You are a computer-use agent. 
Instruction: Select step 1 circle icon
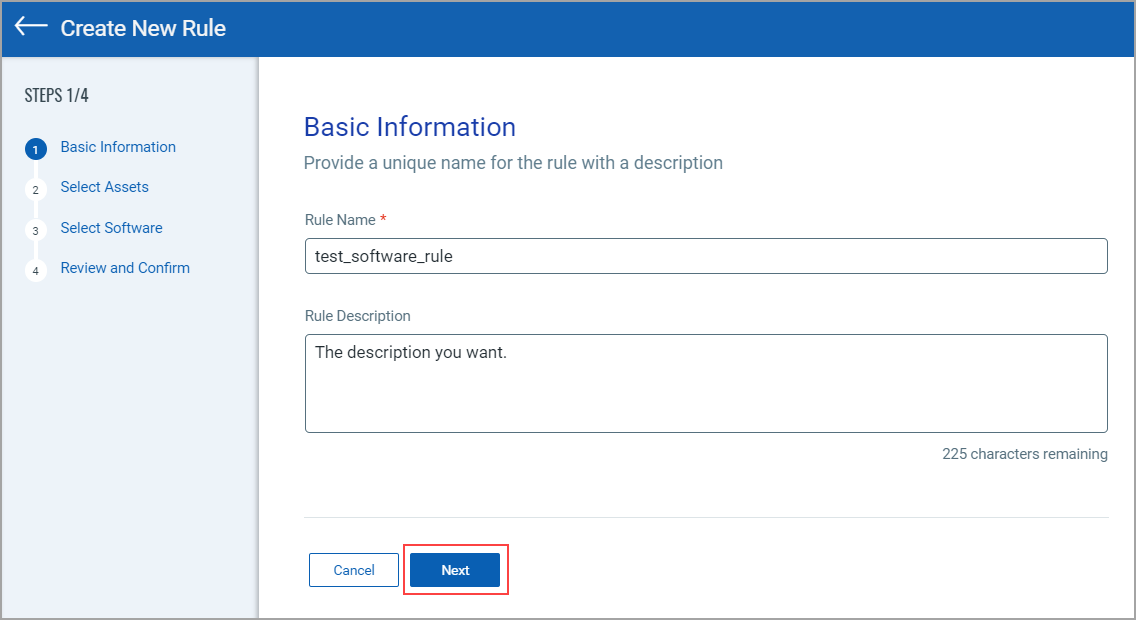36,149
